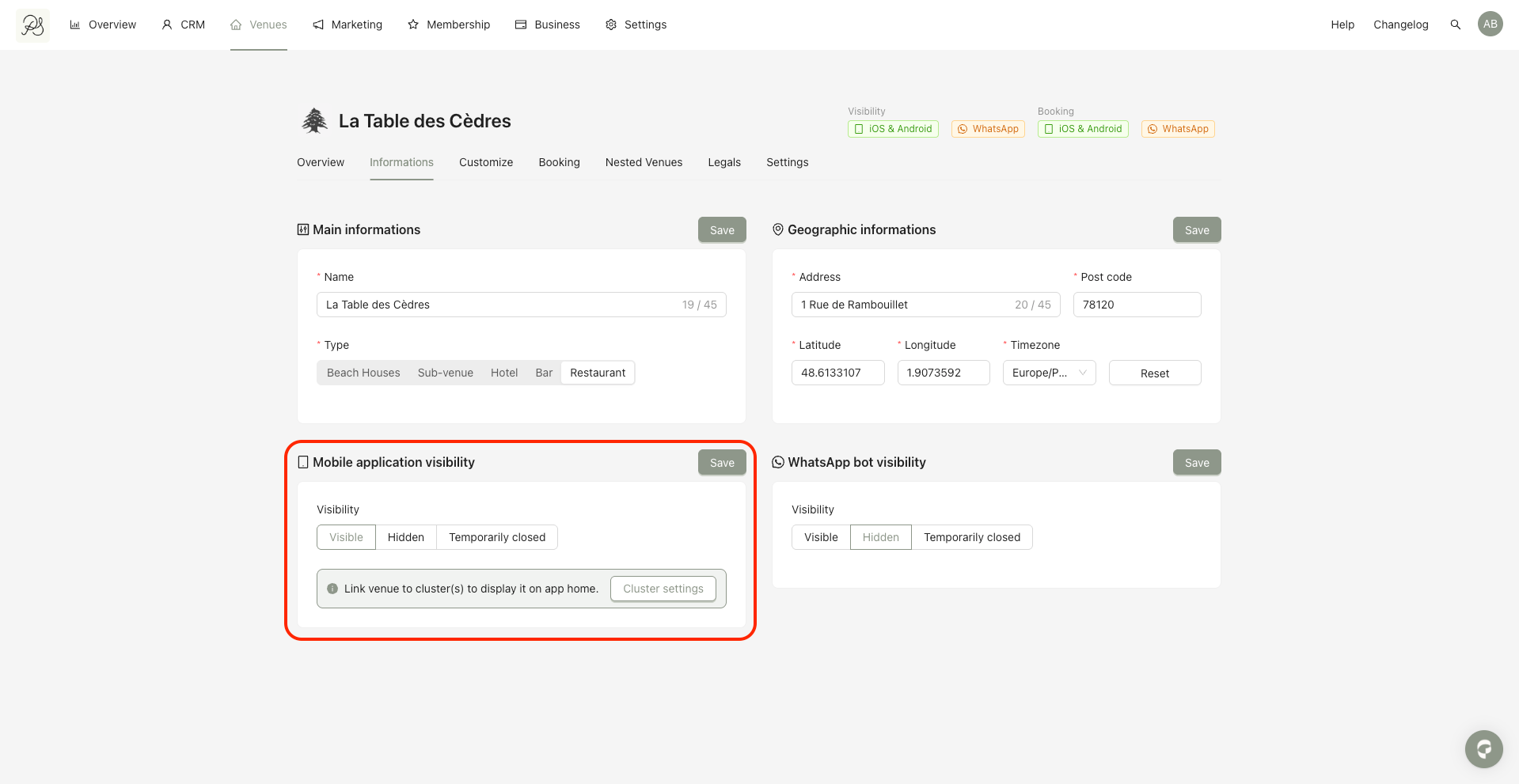Open Cluster settings

click(663, 589)
